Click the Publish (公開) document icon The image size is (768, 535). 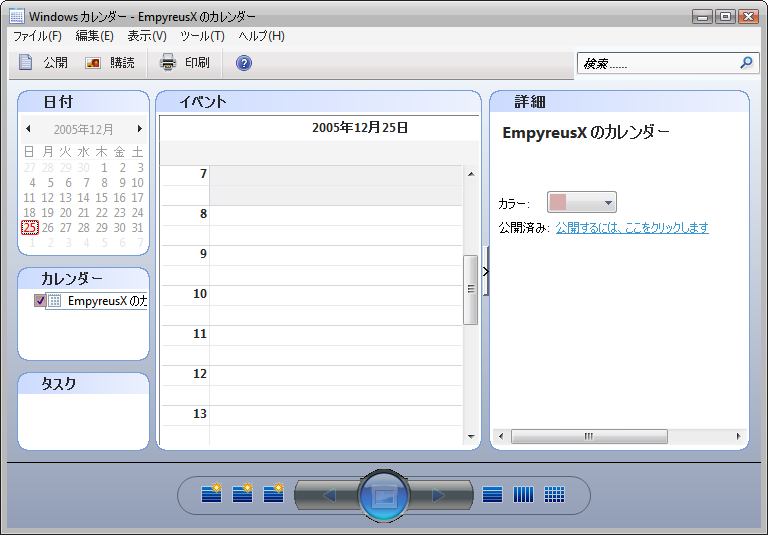[25, 62]
